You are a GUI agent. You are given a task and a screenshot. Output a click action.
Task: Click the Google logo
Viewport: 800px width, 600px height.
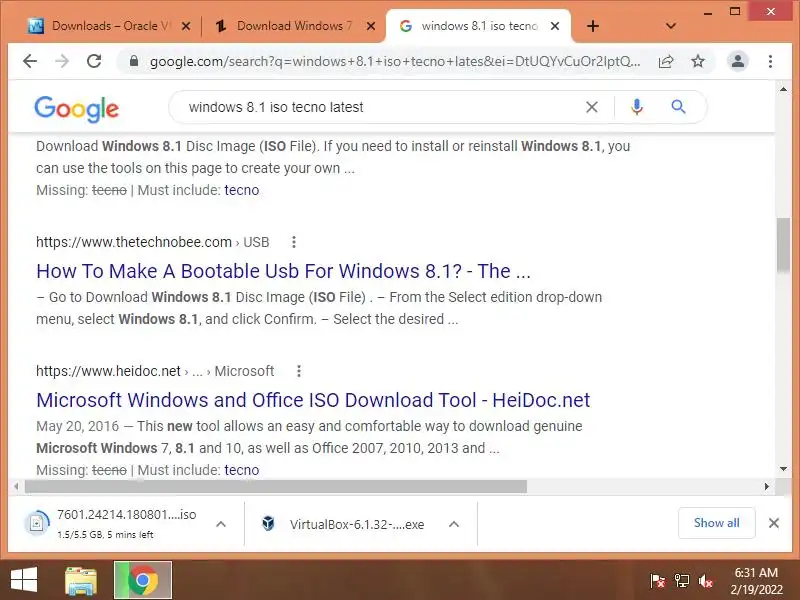point(77,109)
